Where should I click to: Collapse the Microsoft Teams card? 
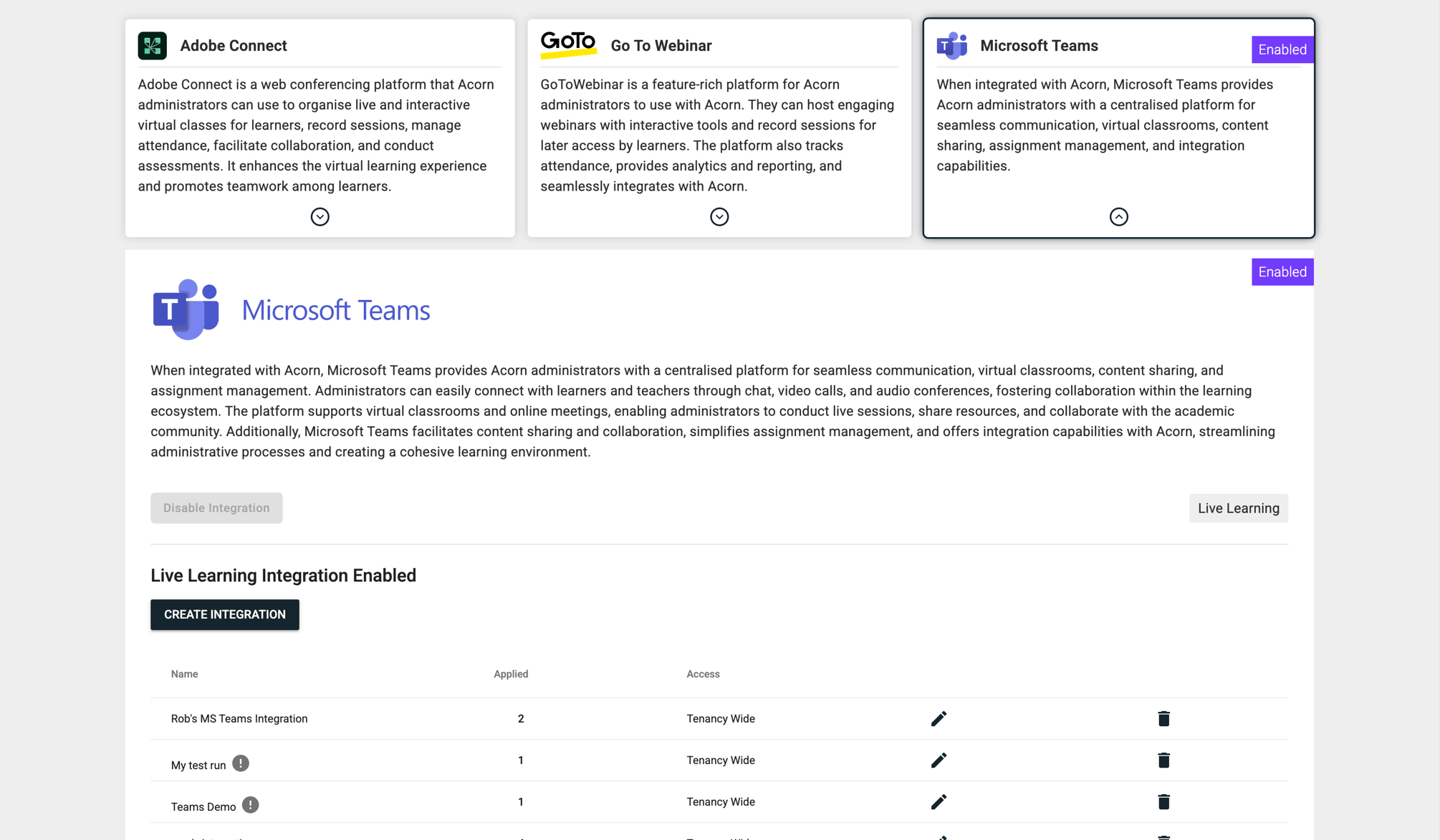(1118, 216)
